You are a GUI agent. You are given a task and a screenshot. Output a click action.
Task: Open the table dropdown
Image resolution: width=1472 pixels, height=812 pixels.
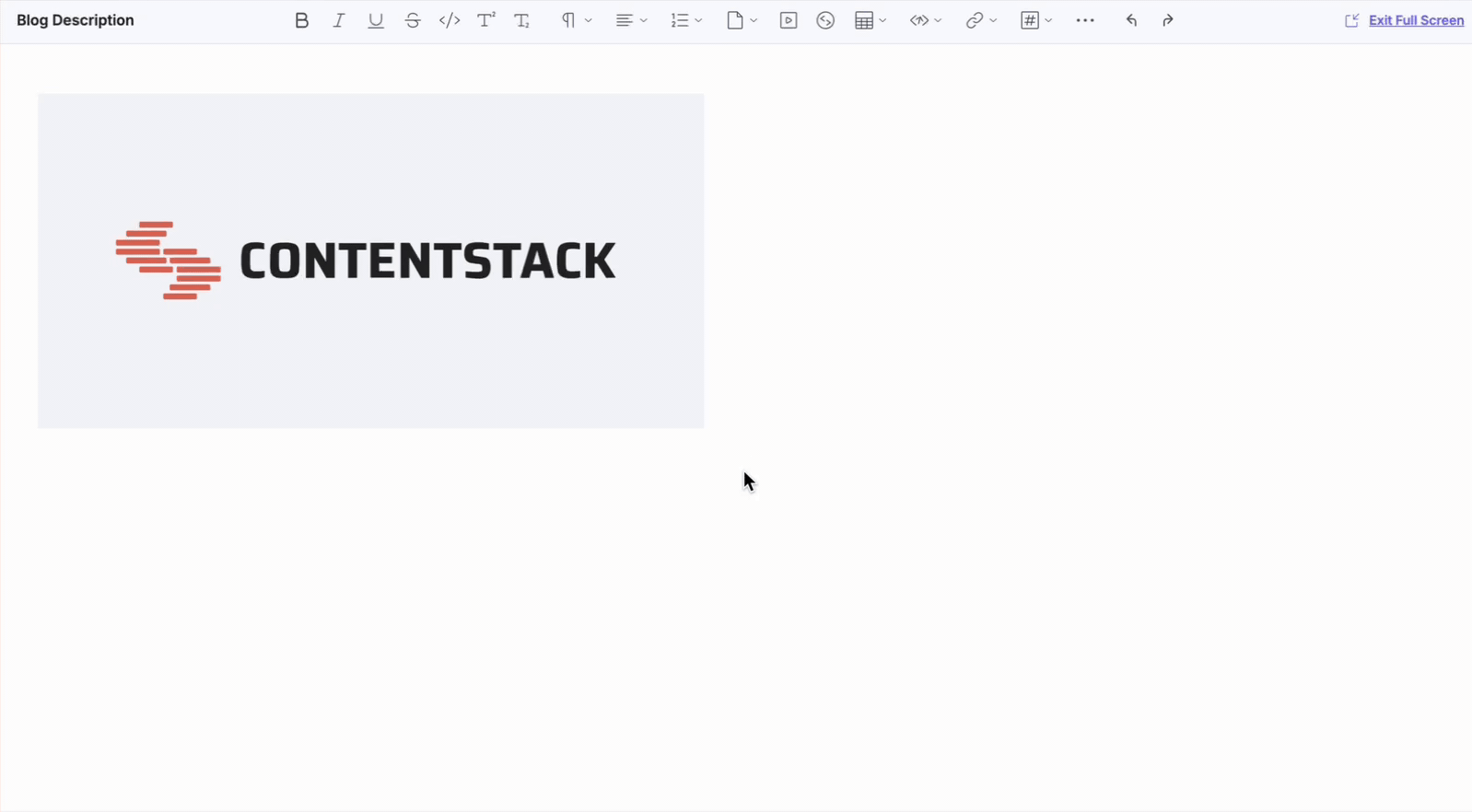pyautogui.click(x=870, y=20)
